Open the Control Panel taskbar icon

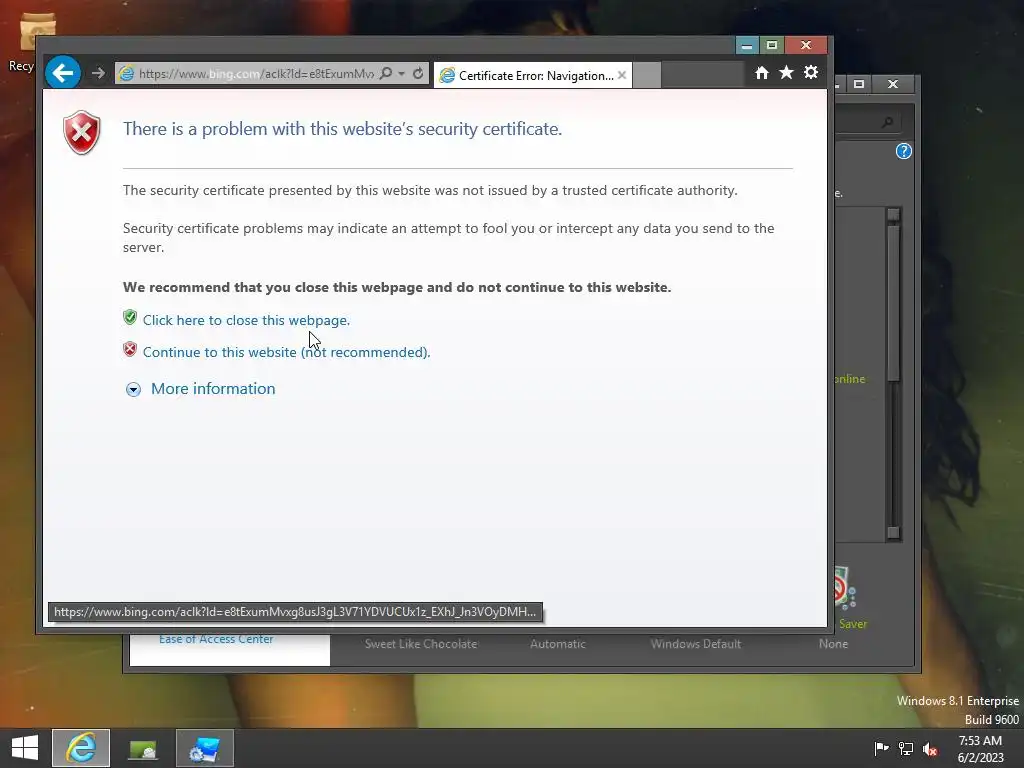click(204, 748)
